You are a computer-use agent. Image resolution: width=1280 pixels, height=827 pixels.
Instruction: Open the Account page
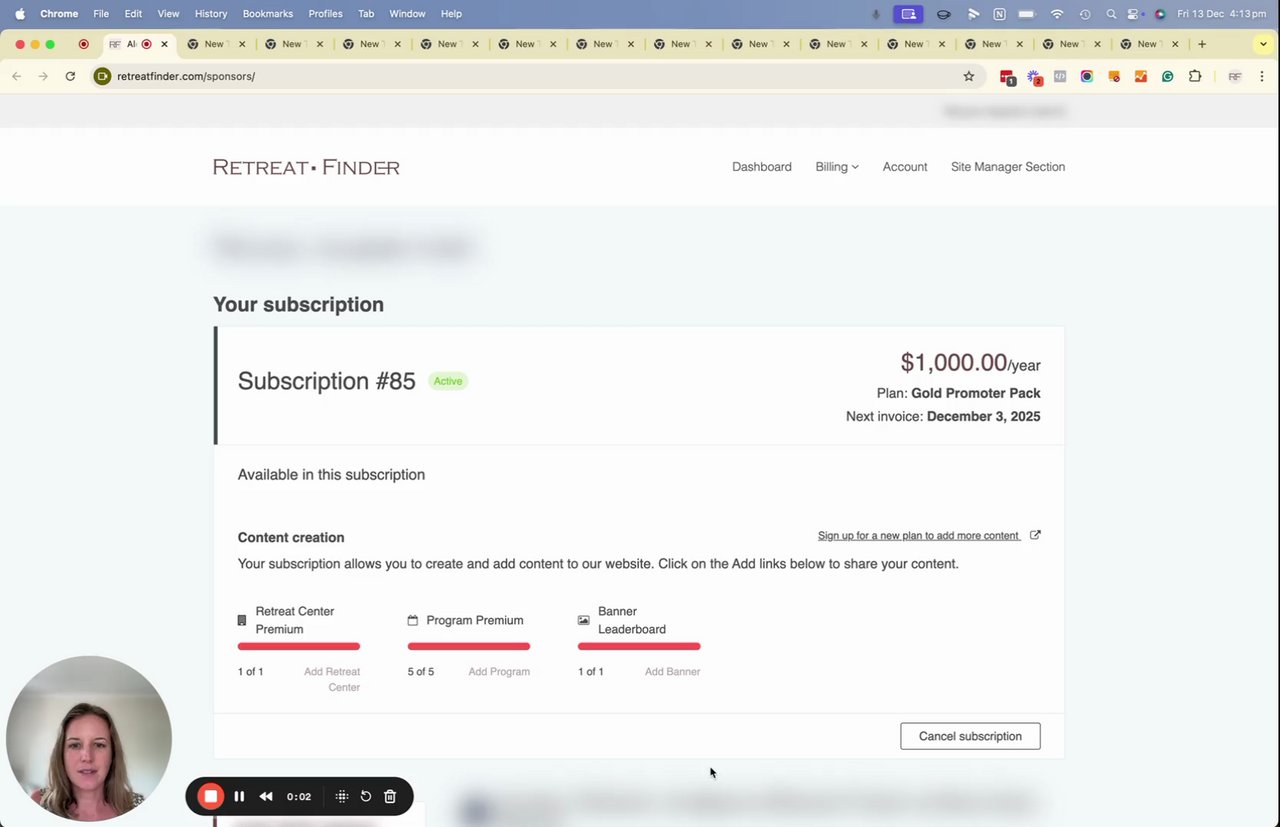(x=905, y=167)
